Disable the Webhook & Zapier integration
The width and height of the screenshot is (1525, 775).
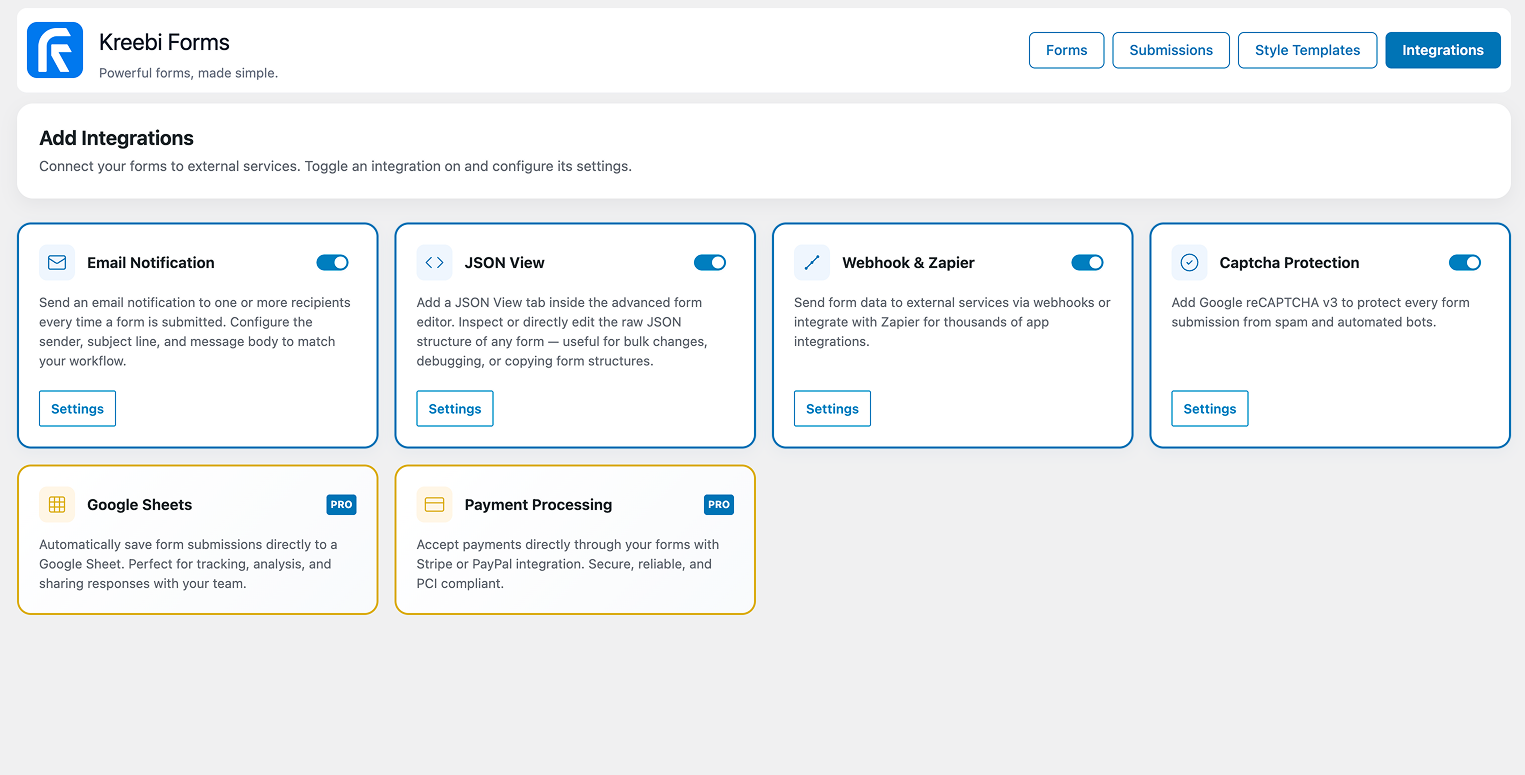(x=1087, y=262)
